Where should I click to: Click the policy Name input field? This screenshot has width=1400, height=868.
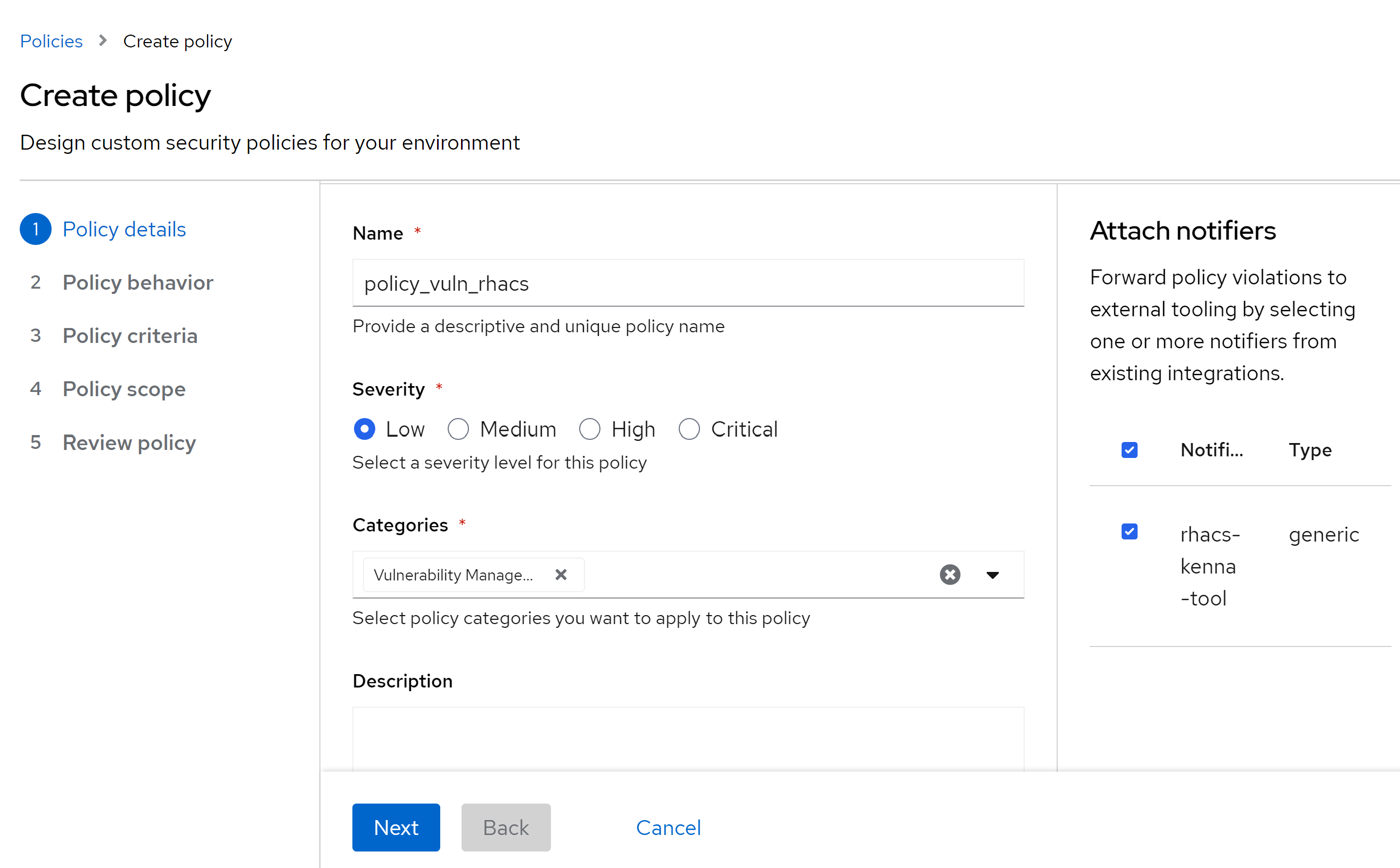[x=687, y=283]
